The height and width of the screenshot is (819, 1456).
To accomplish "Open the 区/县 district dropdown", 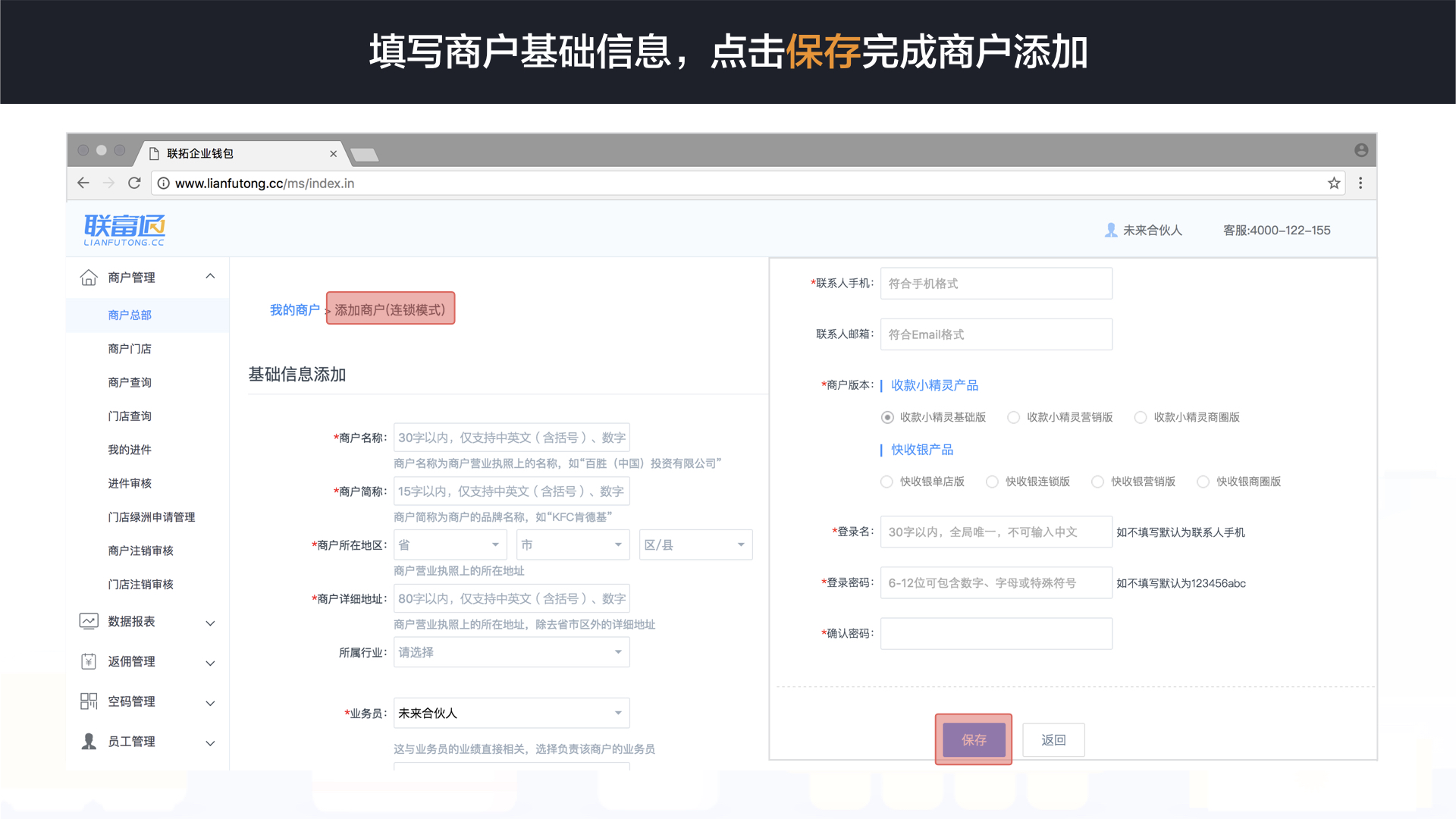I will [x=696, y=544].
